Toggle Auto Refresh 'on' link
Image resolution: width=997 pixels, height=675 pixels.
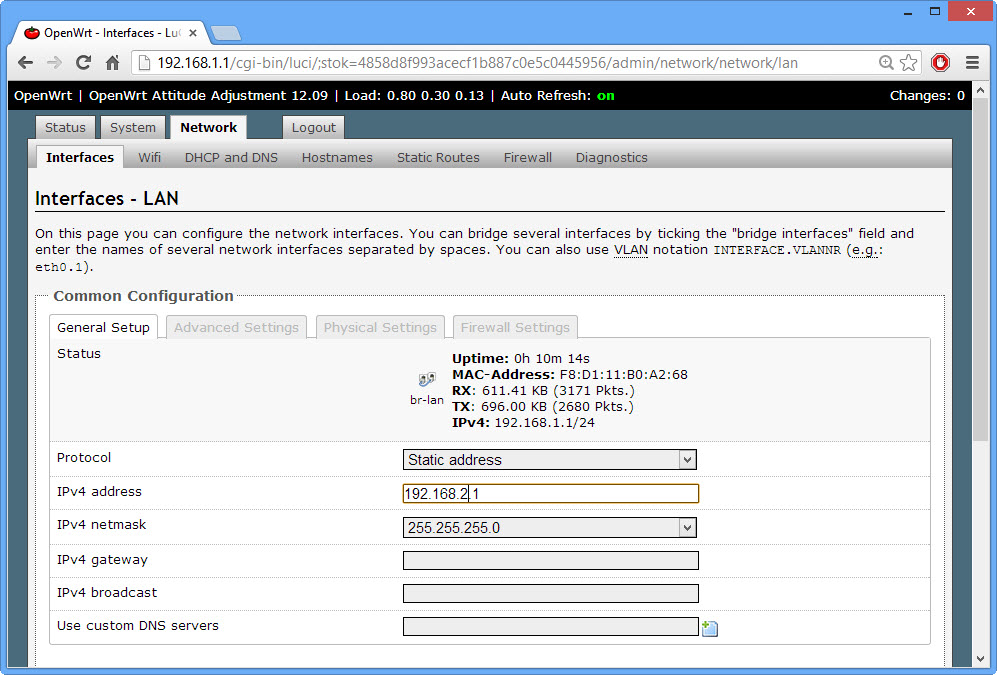coord(605,96)
